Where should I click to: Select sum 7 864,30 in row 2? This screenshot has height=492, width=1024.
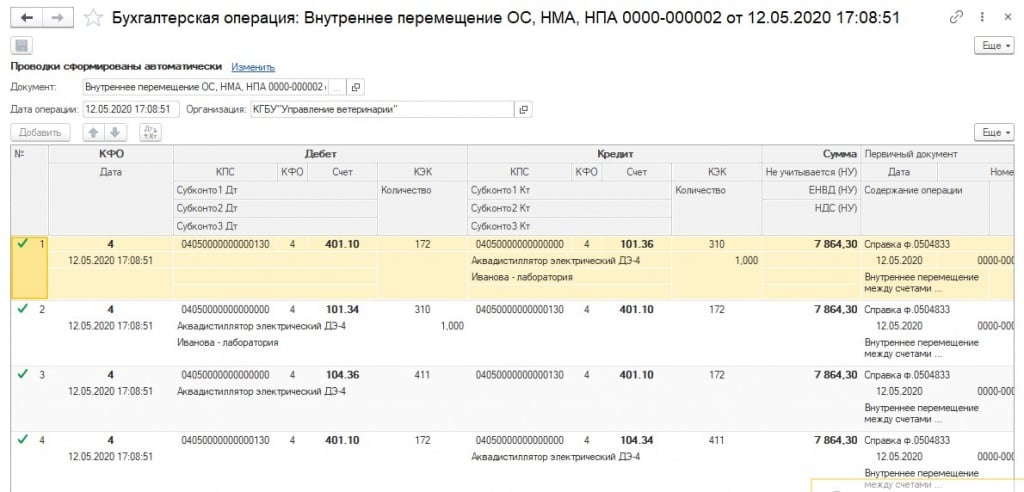835,309
